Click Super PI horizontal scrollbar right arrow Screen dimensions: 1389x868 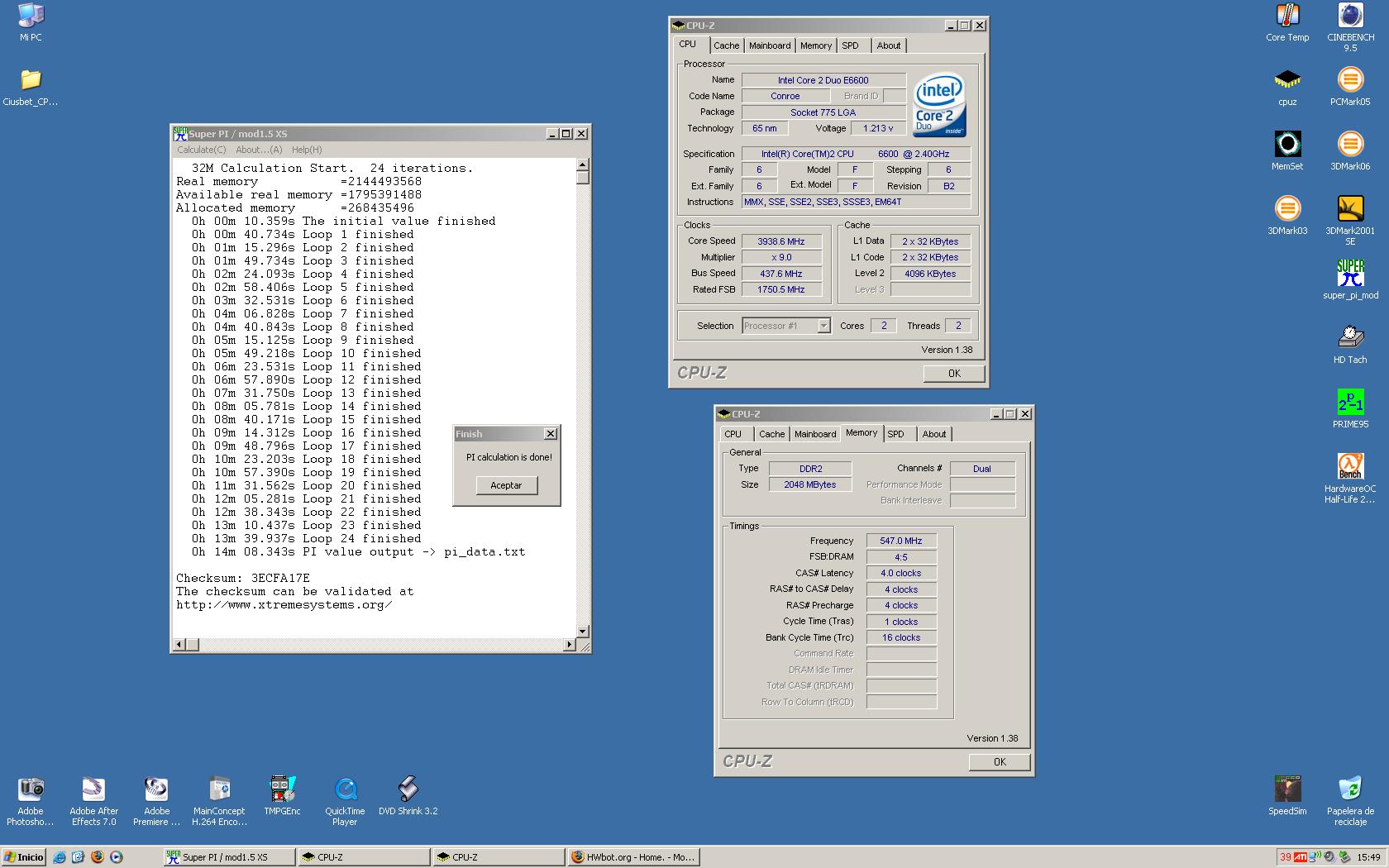[569, 644]
